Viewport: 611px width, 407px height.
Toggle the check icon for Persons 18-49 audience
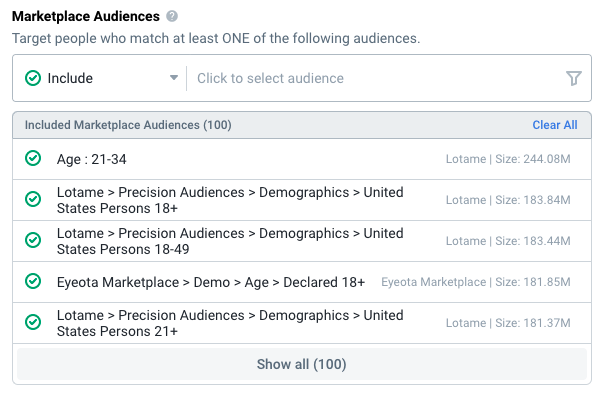33,241
